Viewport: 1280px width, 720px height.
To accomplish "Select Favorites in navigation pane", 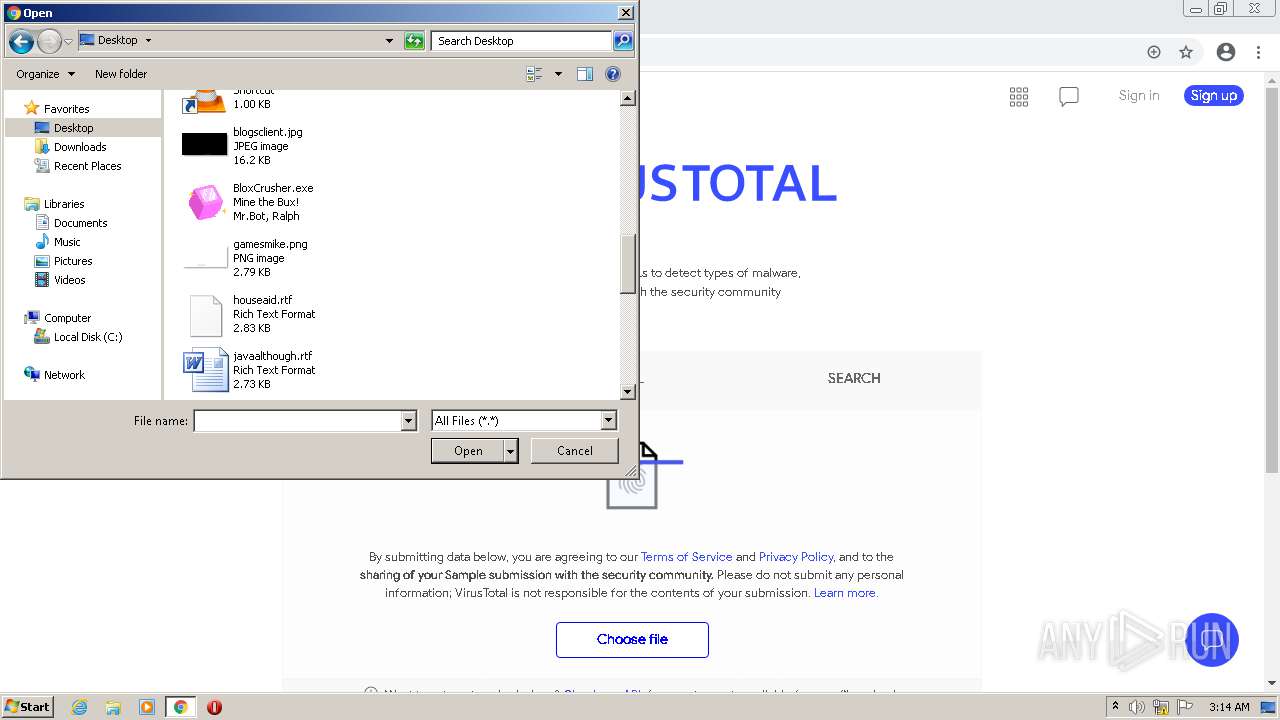I will (x=66, y=109).
